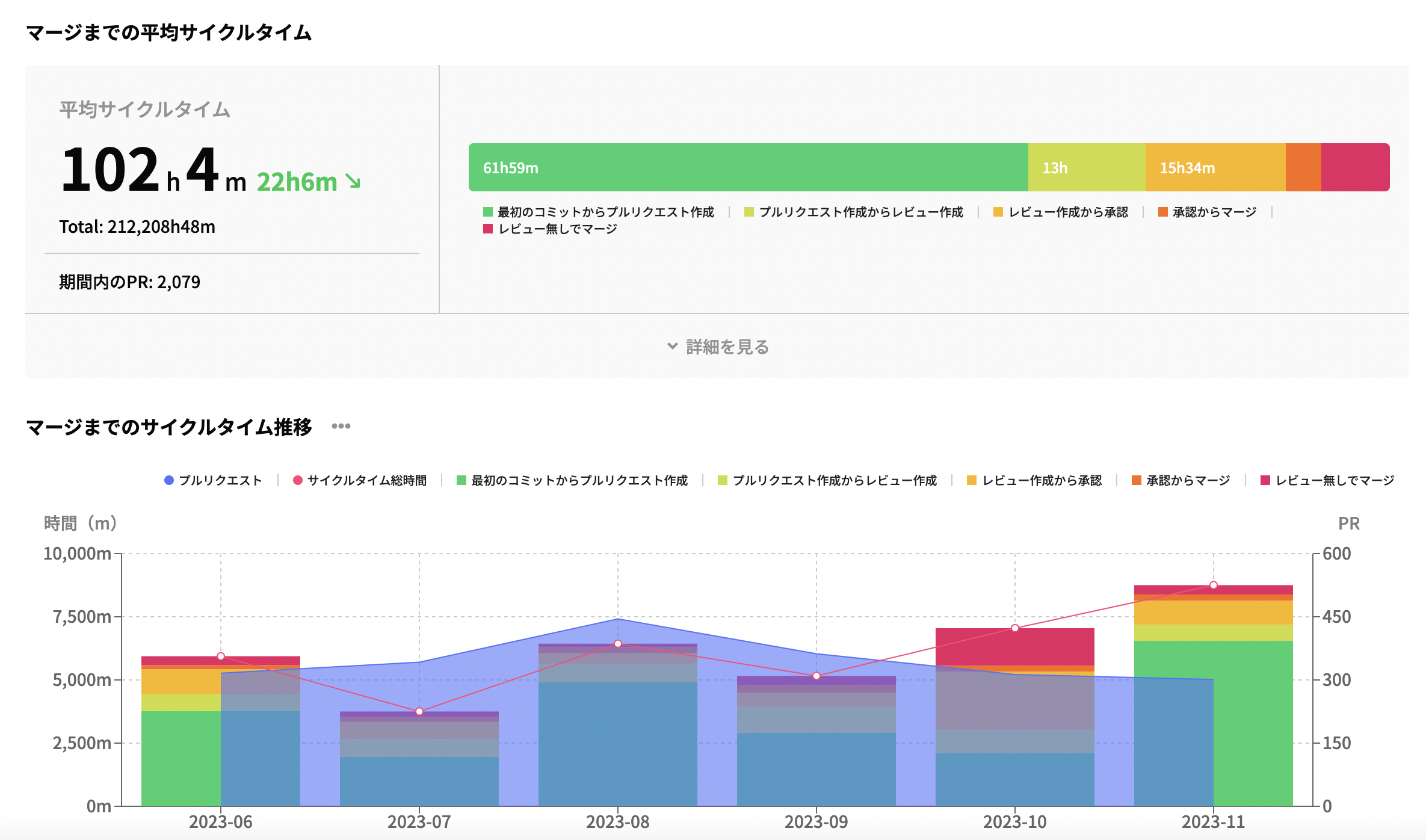This screenshot has width=1426, height=840.
Task: Click the レビュー作成から承認 legend item under top bar
Action: [x=1061, y=212]
